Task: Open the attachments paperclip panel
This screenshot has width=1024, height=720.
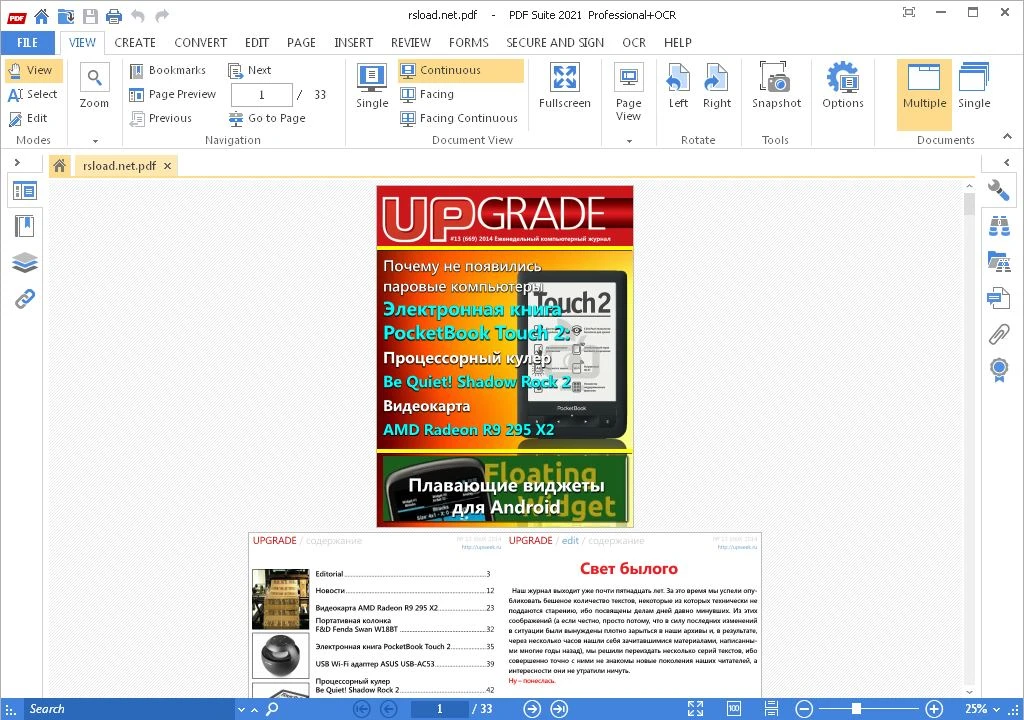Action: (x=997, y=333)
